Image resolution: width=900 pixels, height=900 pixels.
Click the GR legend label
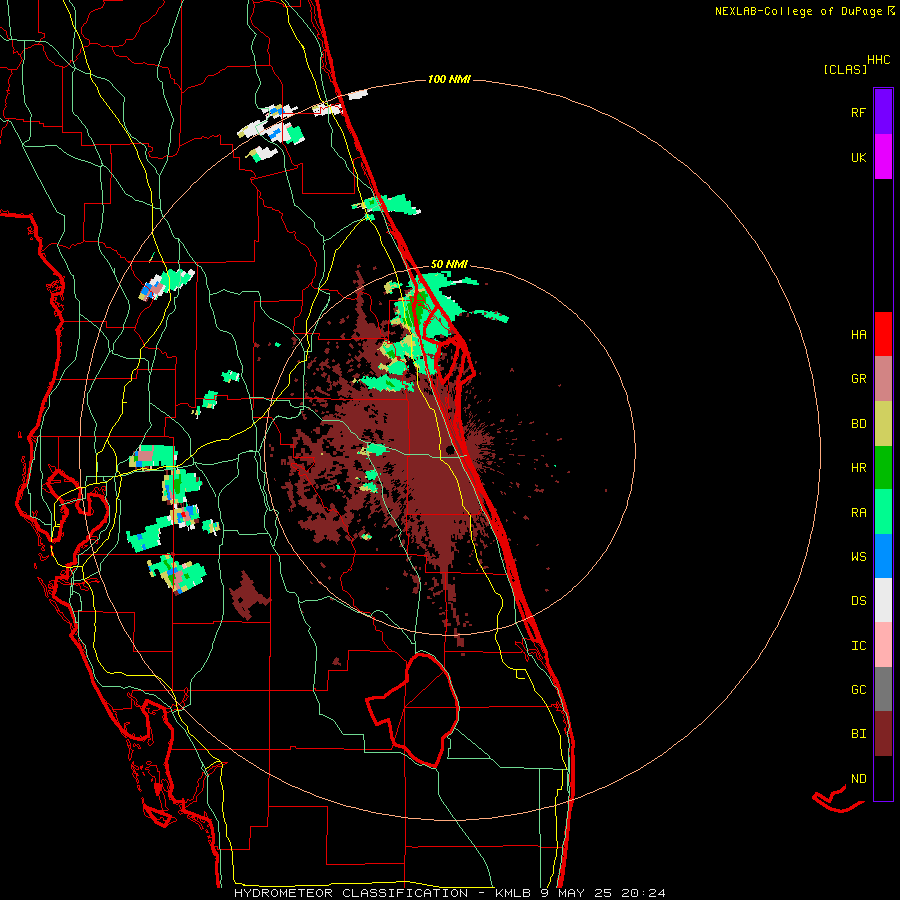[858, 379]
